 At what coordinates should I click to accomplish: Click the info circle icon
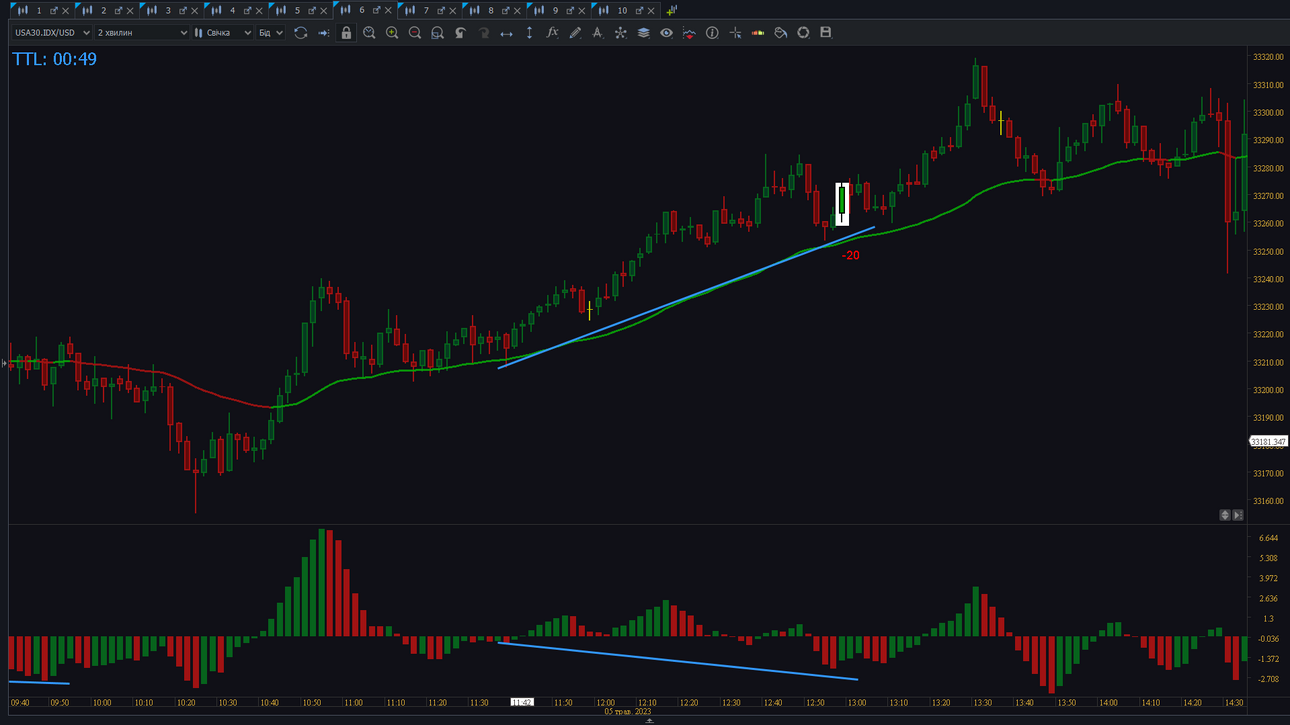coord(712,33)
